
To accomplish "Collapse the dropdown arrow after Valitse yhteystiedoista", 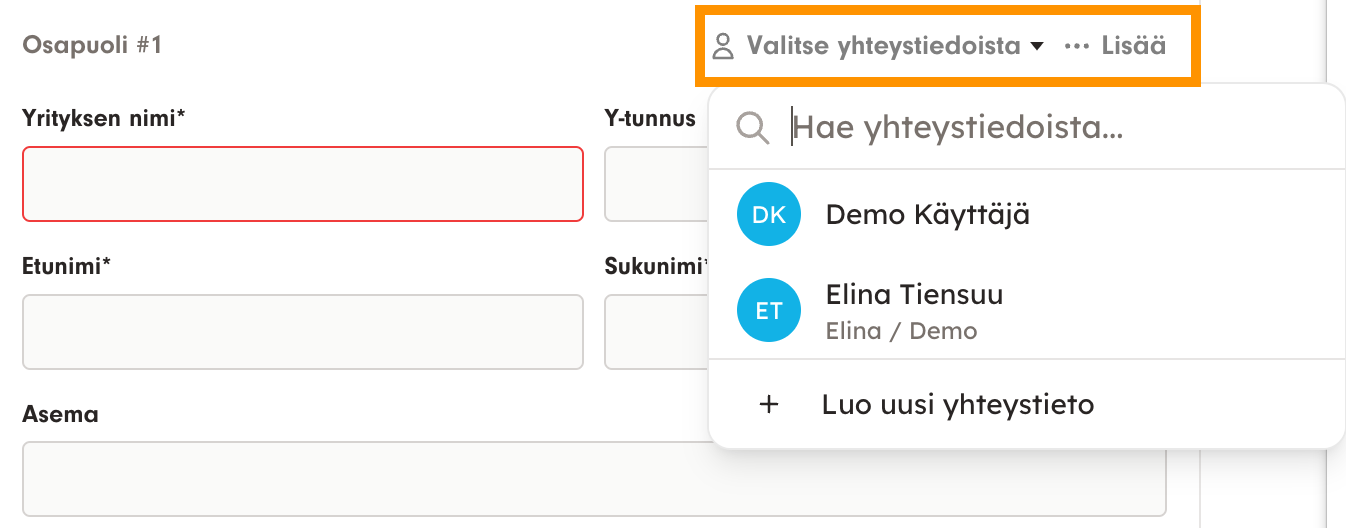I will click(1036, 46).
